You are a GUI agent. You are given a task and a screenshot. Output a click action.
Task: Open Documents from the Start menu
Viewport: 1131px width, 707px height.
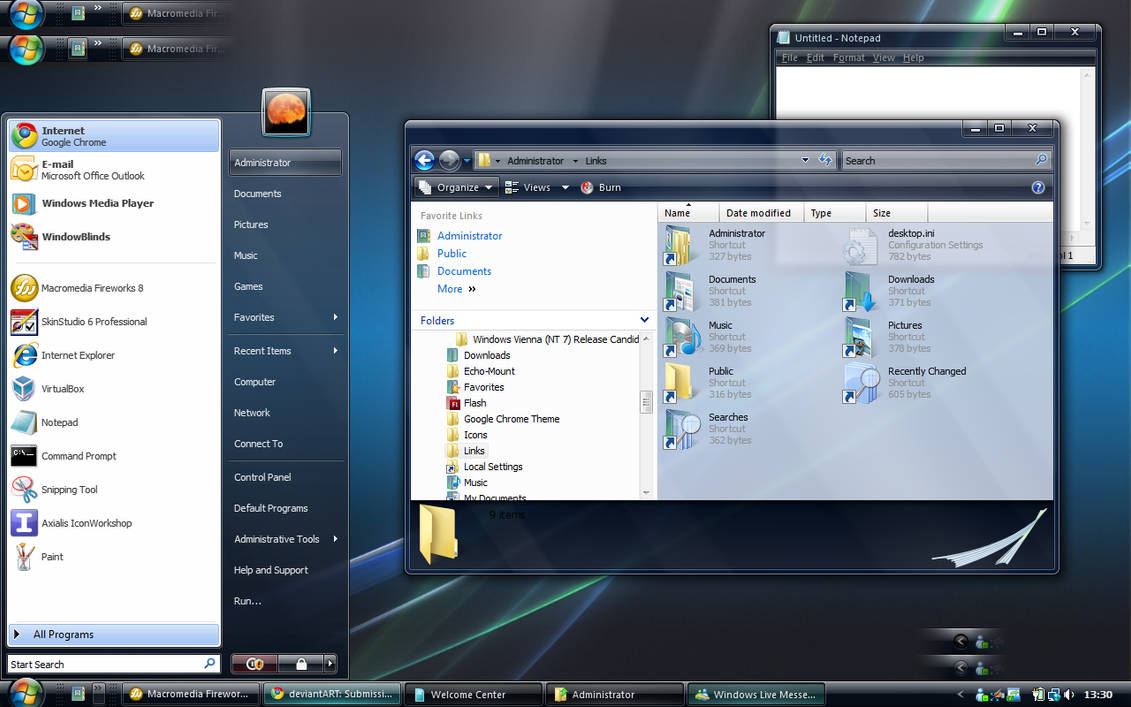257,193
